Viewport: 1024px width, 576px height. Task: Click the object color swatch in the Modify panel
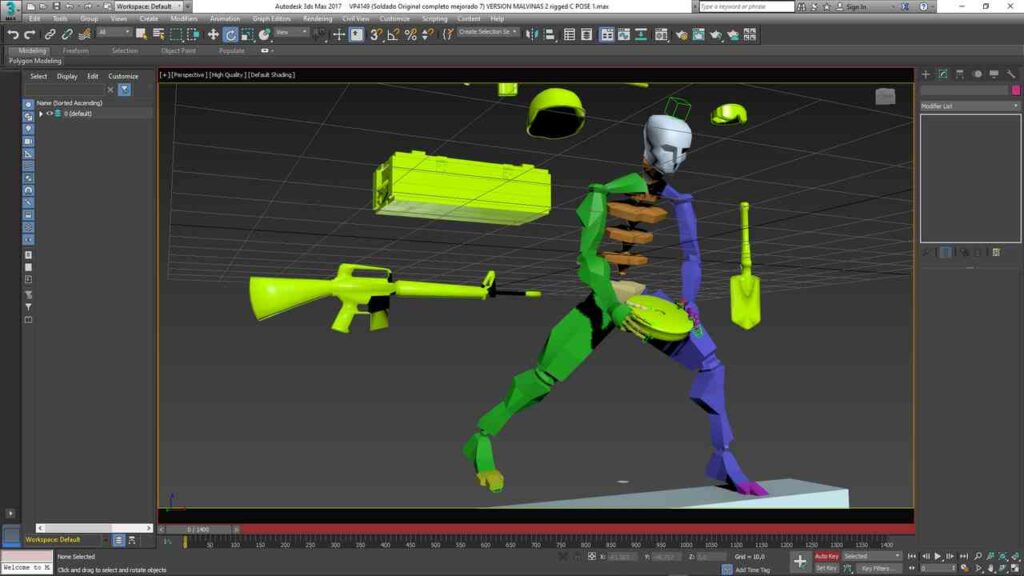click(1016, 90)
